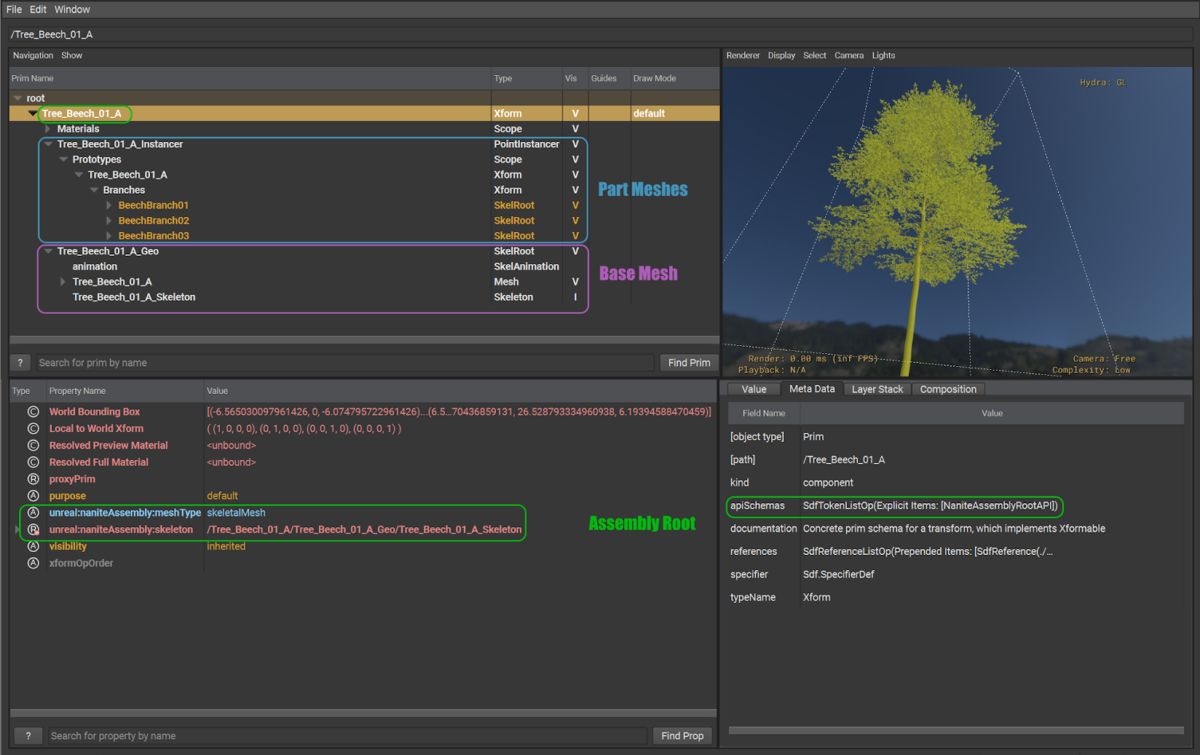The width and height of the screenshot is (1200, 755).
Task: Click the help question mark beside prim search
Action: [x=20, y=363]
